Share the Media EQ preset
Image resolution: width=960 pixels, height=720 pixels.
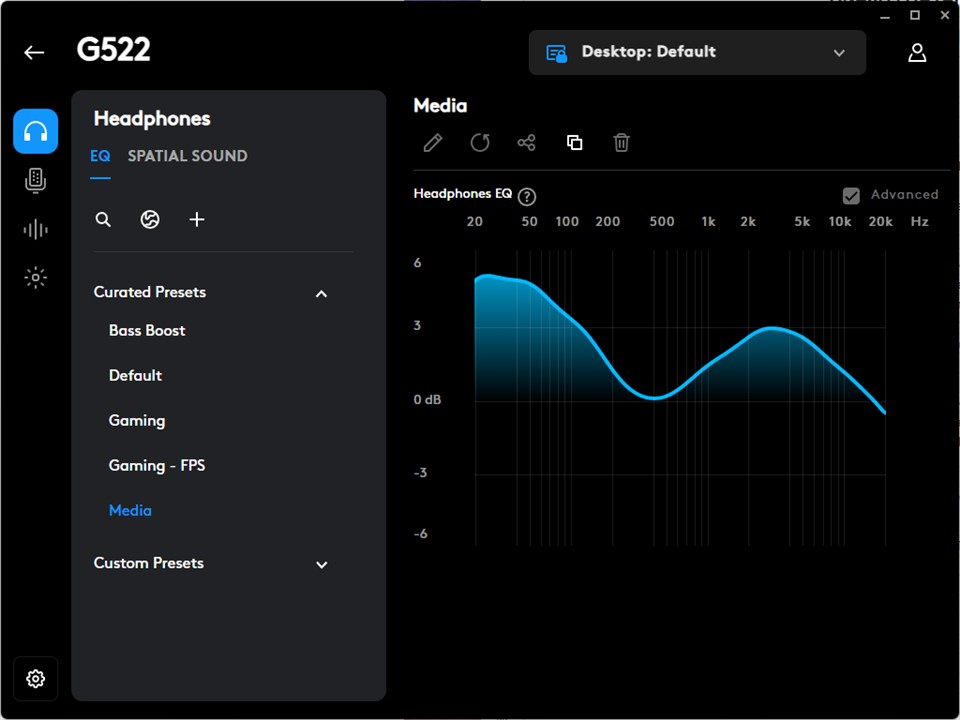pos(526,143)
